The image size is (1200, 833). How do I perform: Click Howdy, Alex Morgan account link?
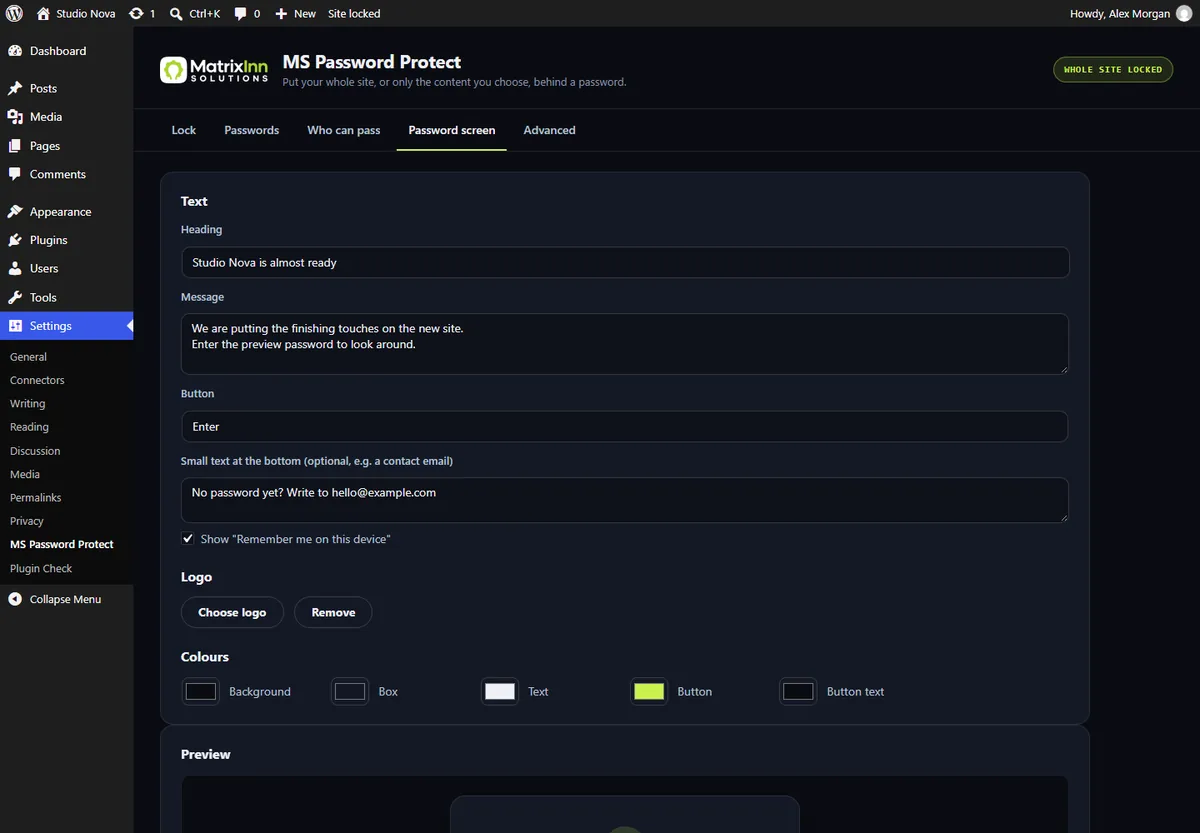[1120, 14]
